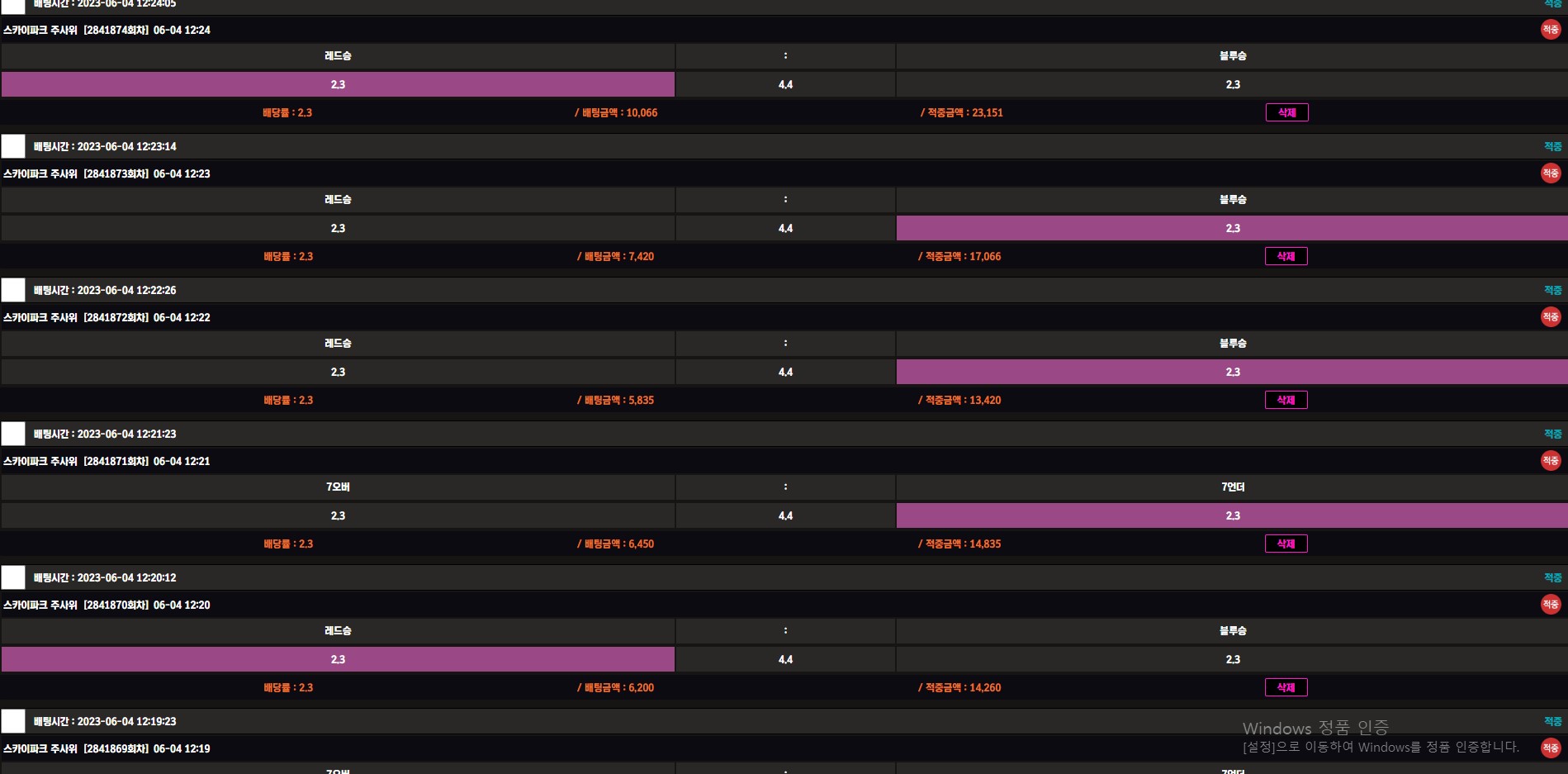
Task: Click red 적중 badge for round 2841869
Action: [1550, 748]
